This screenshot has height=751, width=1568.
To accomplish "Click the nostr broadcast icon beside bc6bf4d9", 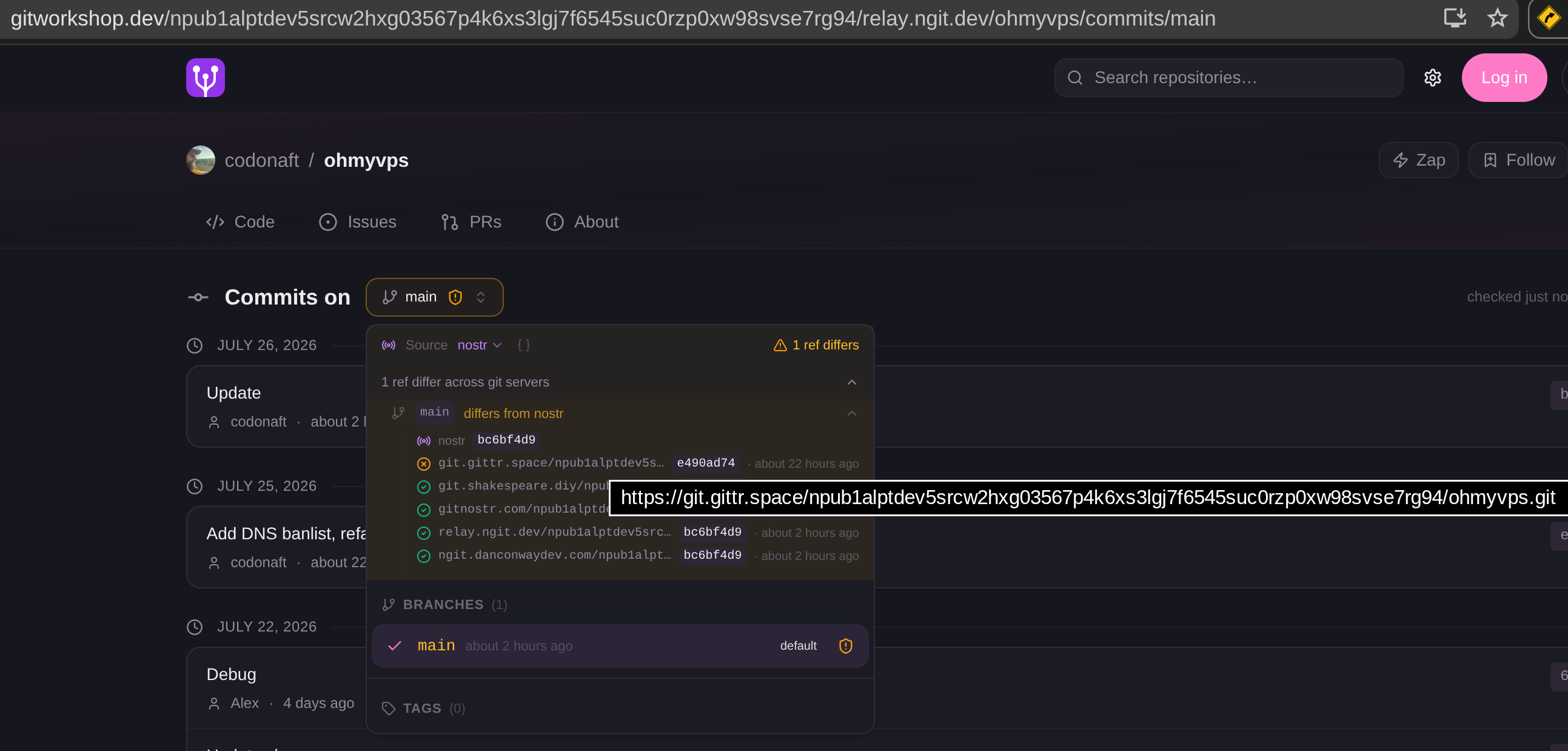I will [424, 440].
